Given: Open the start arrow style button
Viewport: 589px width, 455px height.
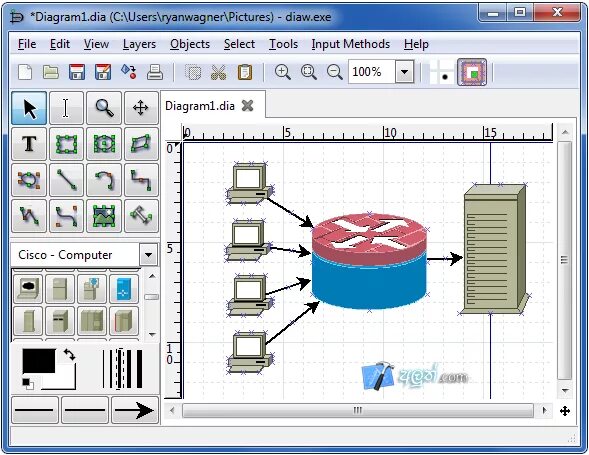Looking at the screenshot, I should [35, 410].
